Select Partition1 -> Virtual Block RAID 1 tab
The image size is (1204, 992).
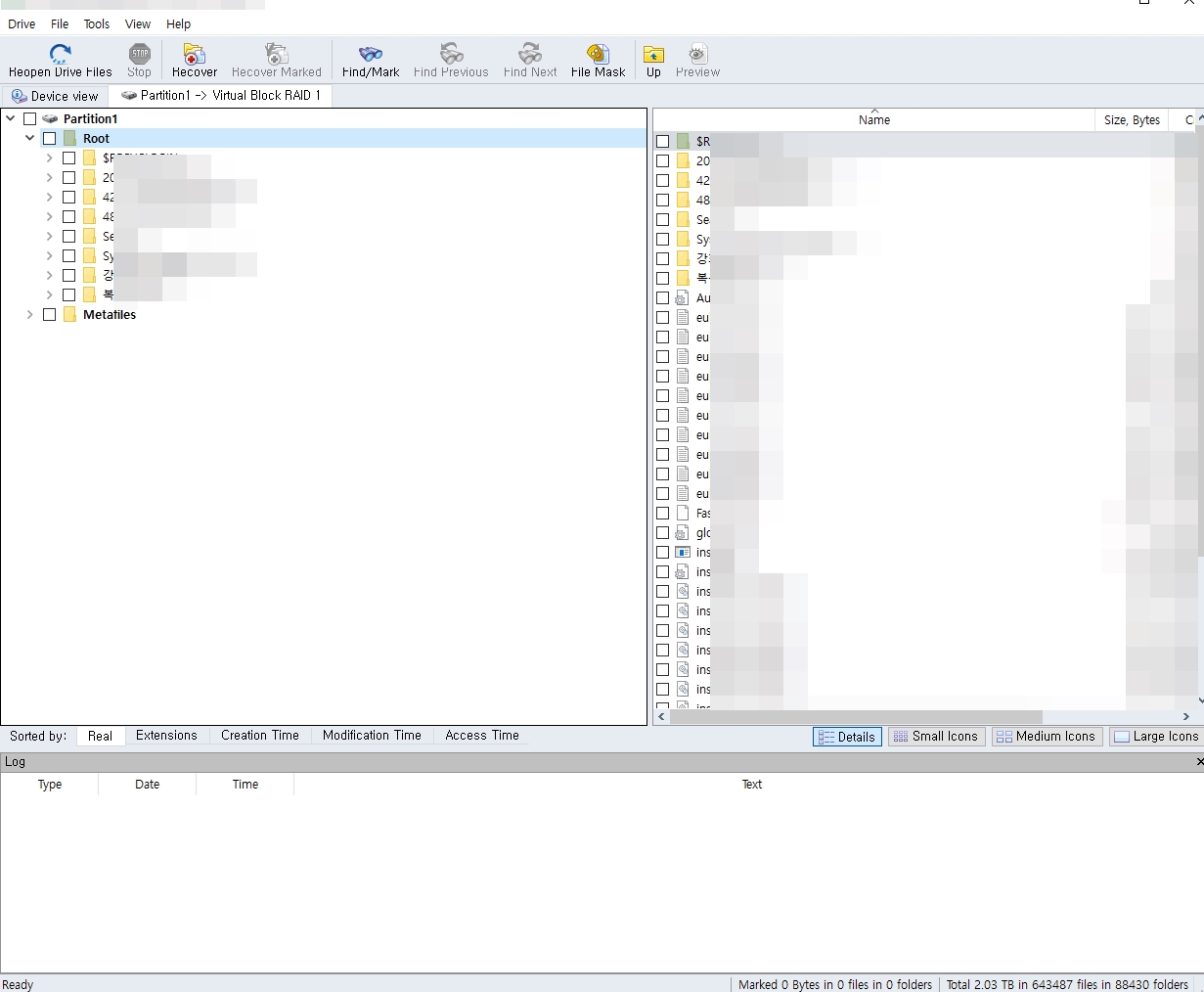coord(221,95)
